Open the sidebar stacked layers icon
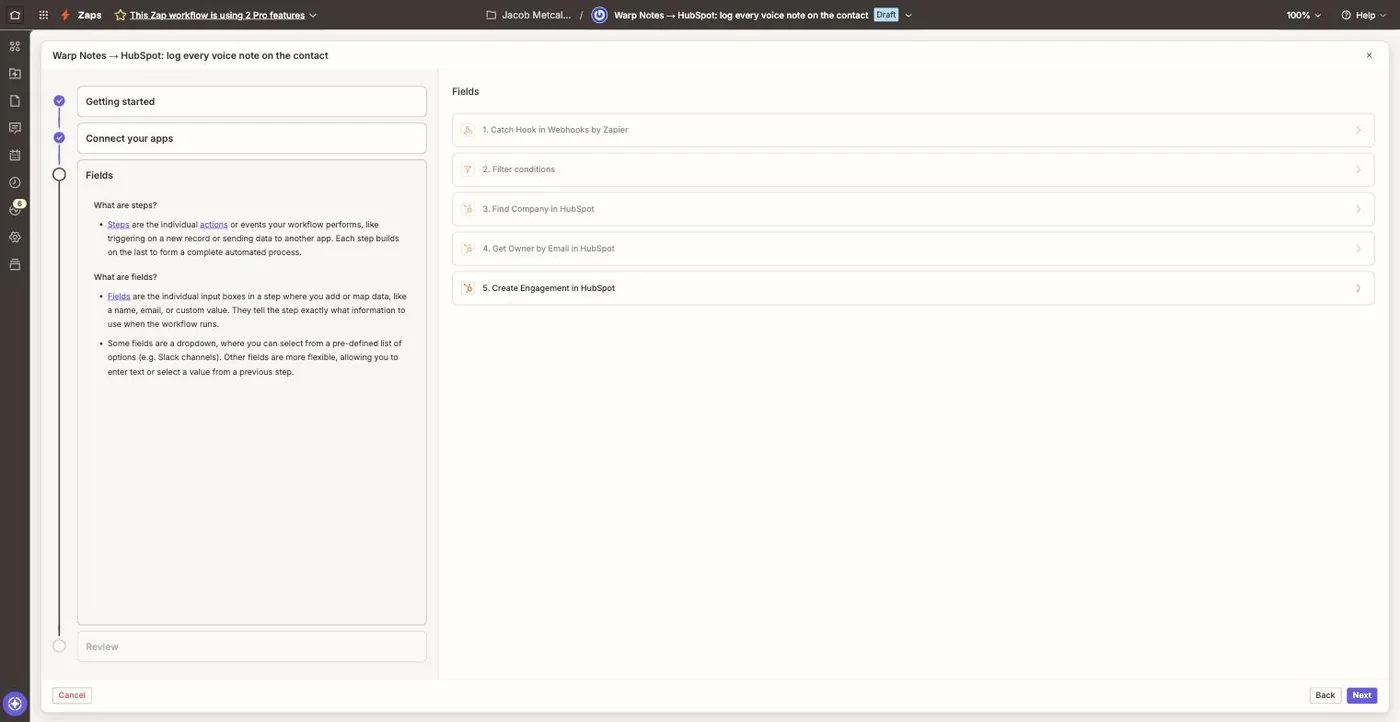The image size is (1400, 722). pos(14,264)
